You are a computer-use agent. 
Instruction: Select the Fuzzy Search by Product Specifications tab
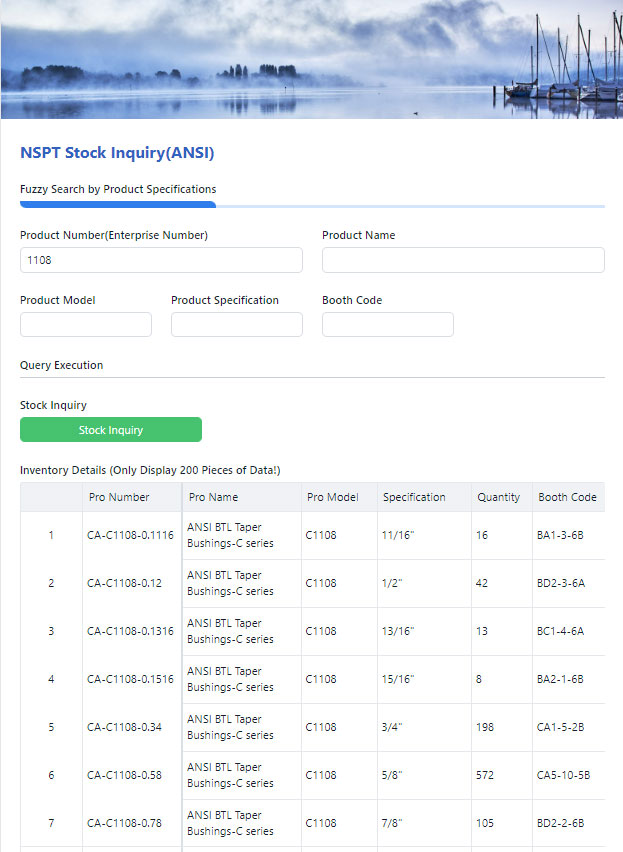[x=118, y=189]
